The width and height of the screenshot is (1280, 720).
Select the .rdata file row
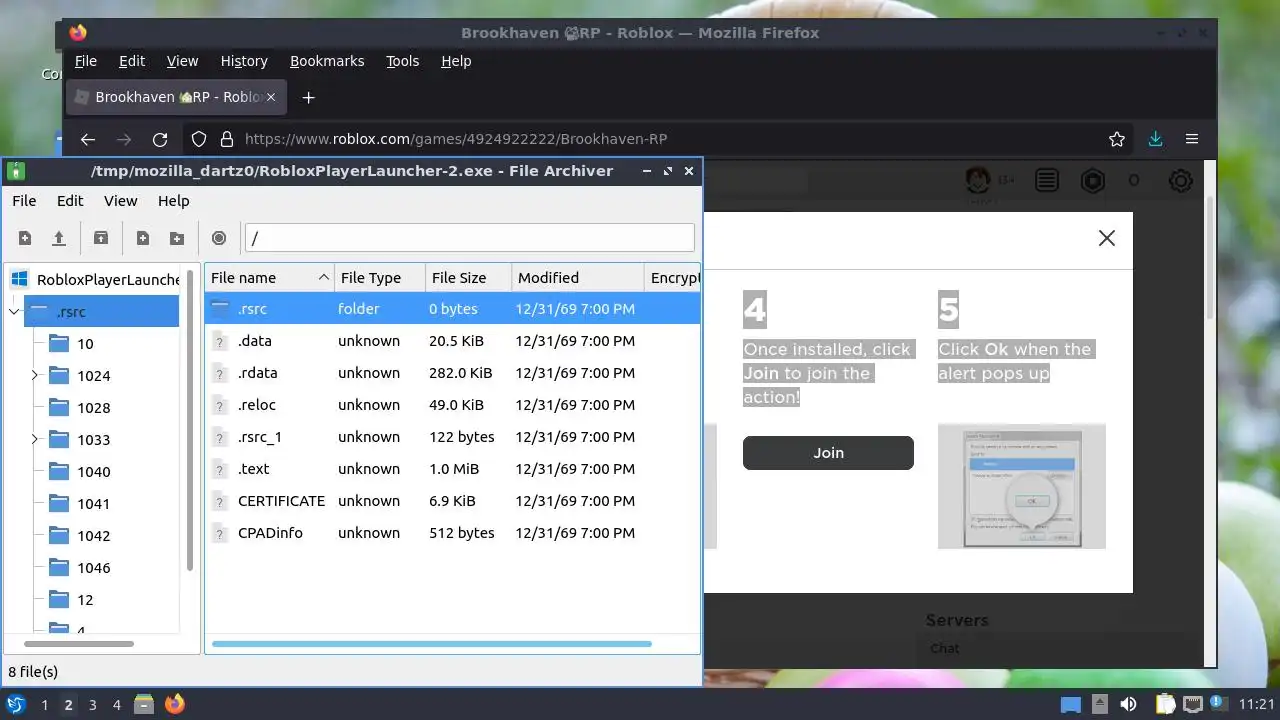(452, 373)
